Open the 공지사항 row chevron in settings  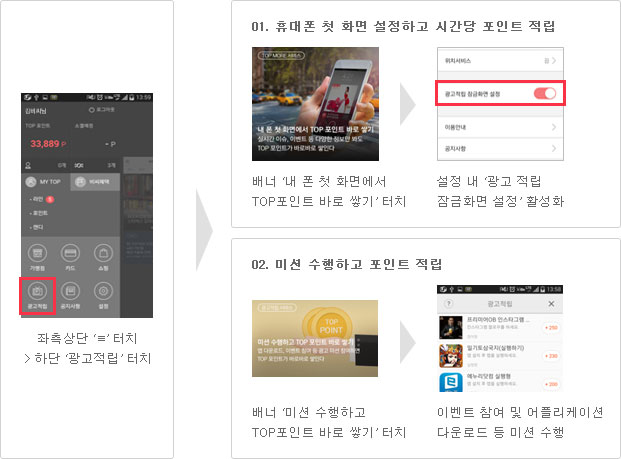pos(553,148)
